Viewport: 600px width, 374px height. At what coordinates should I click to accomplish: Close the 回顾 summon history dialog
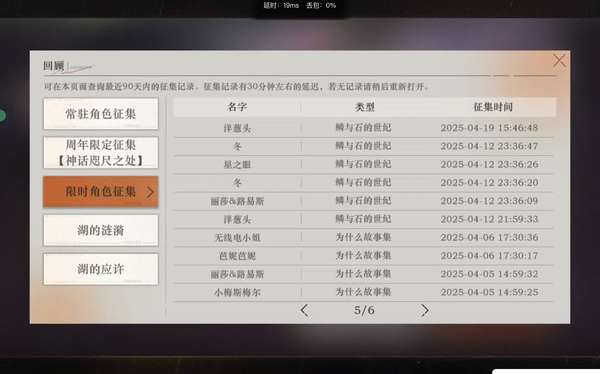coord(559,60)
